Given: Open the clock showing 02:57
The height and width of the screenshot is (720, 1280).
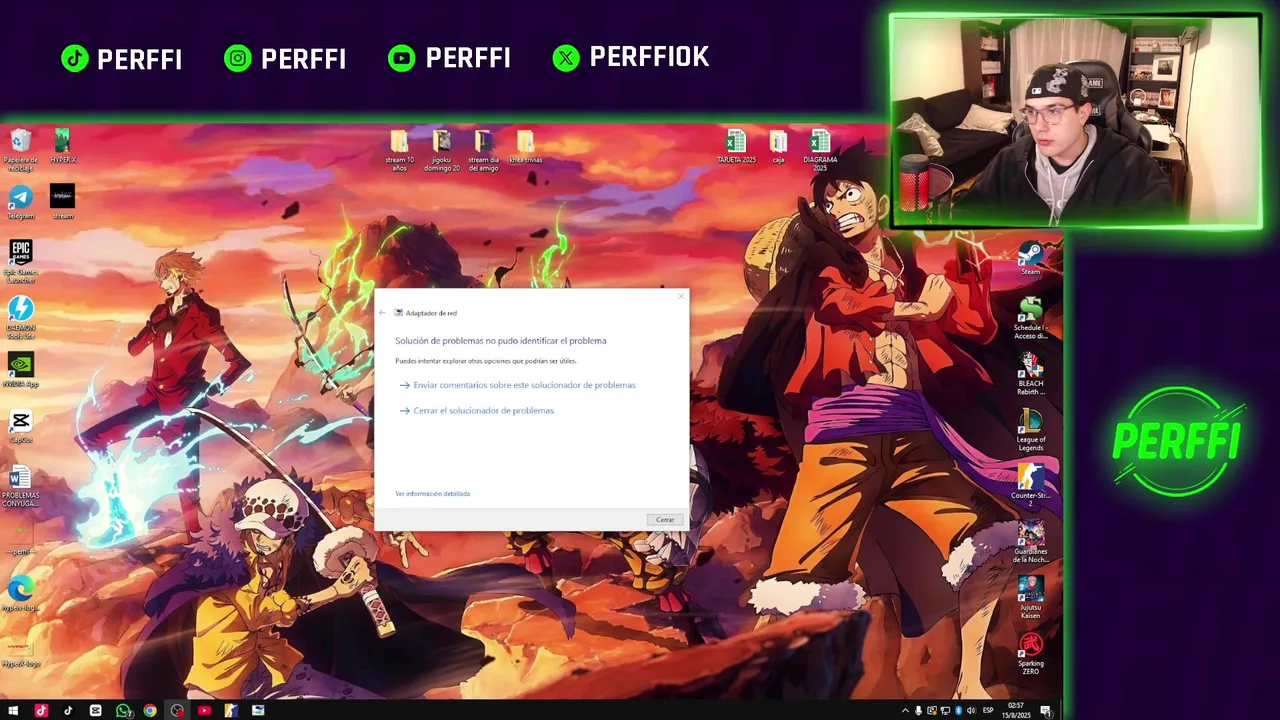Looking at the screenshot, I should [x=1016, y=710].
